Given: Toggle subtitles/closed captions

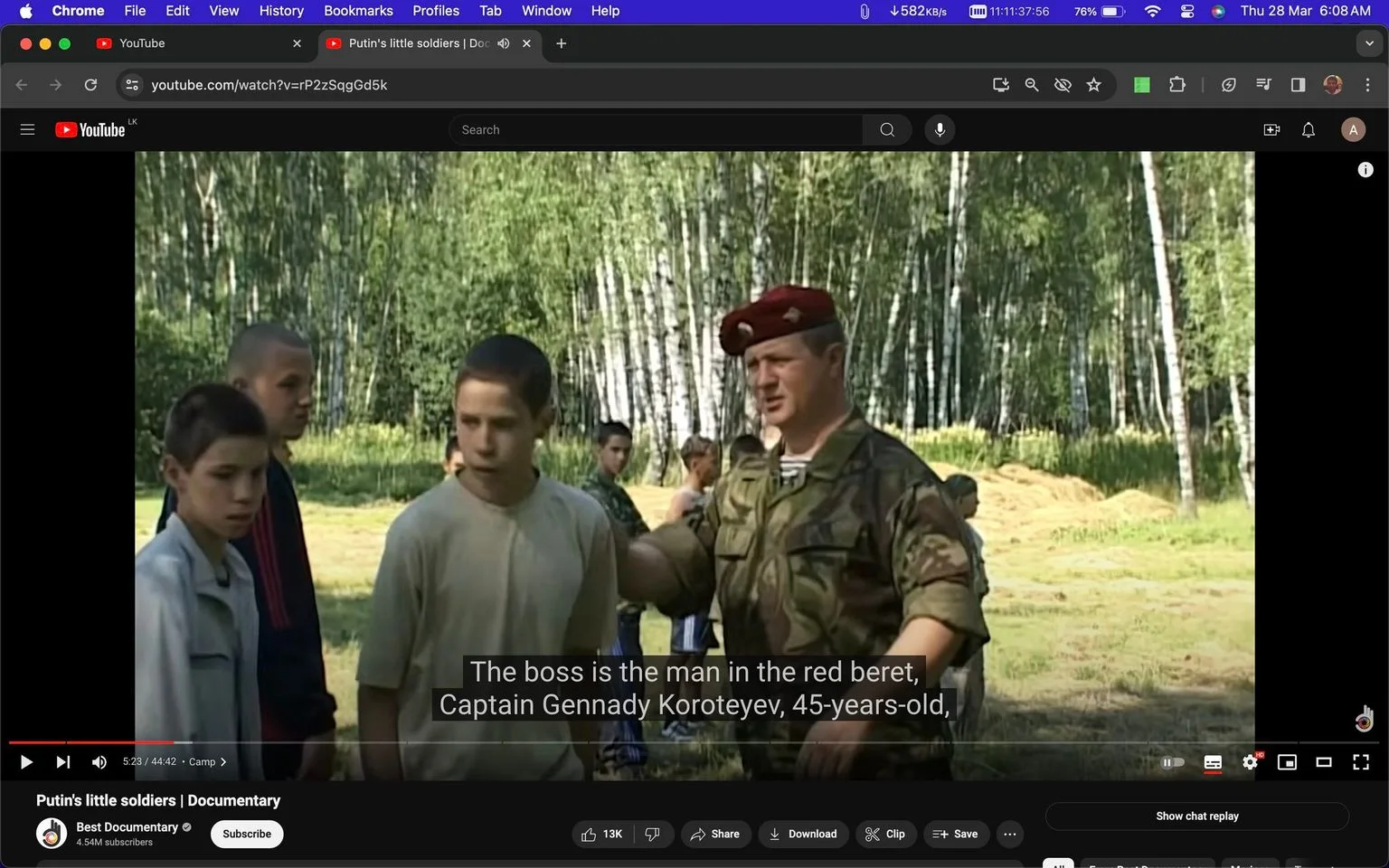Looking at the screenshot, I should (x=1213, y=762).
